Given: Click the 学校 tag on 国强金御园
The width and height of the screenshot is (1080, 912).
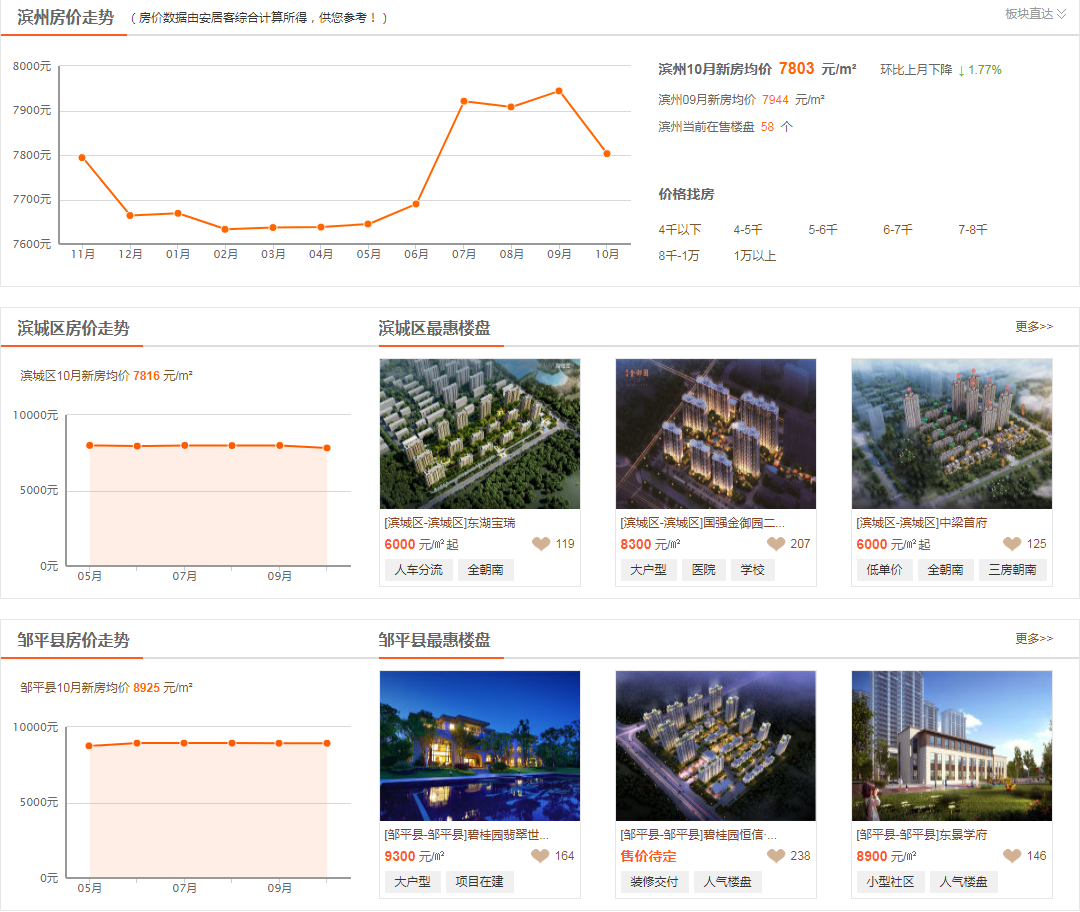Looking at the screenshot, I should click(x=752, y=569).
